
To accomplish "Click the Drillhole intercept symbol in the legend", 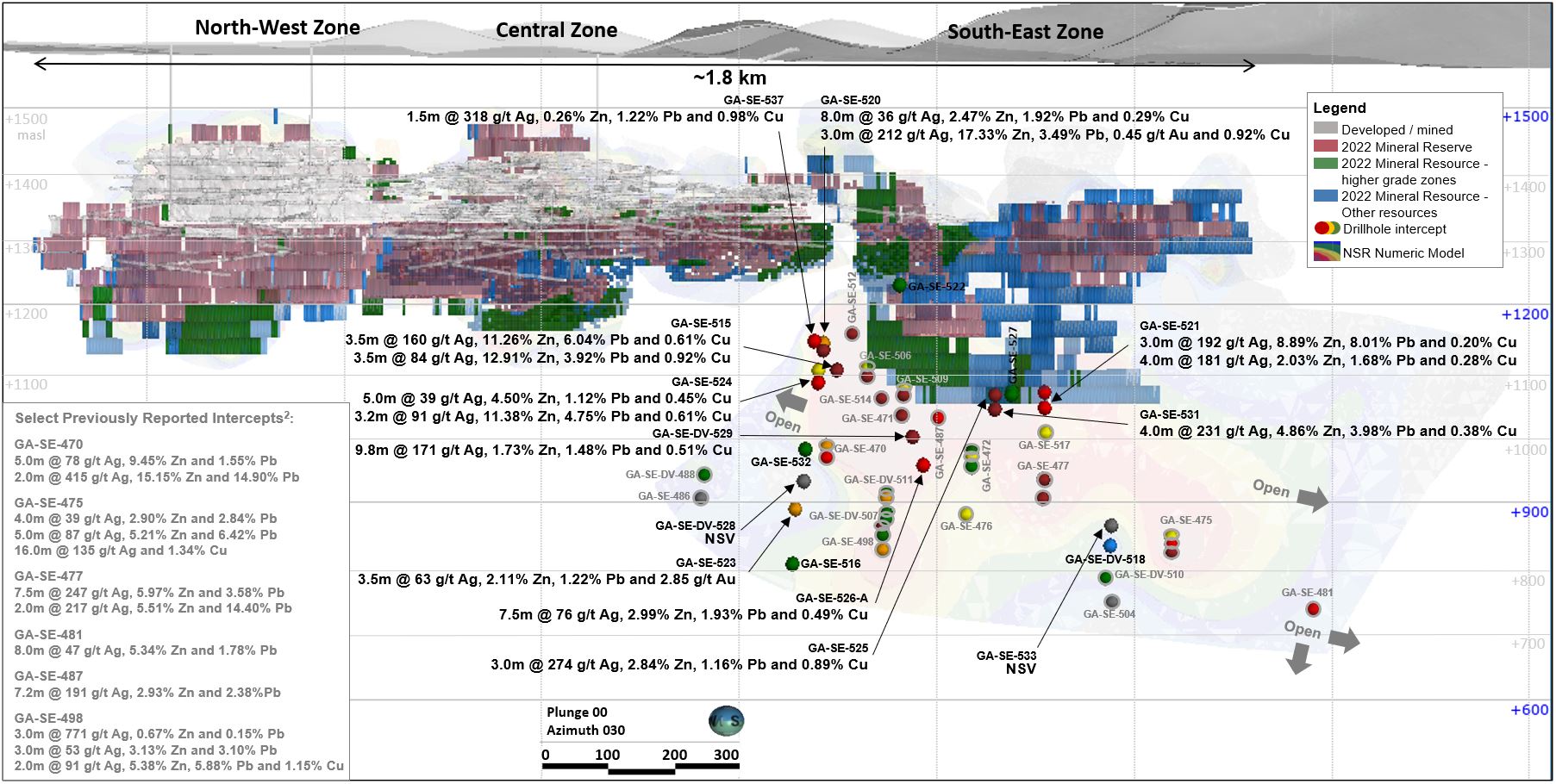I will (x=1327, y=229).
